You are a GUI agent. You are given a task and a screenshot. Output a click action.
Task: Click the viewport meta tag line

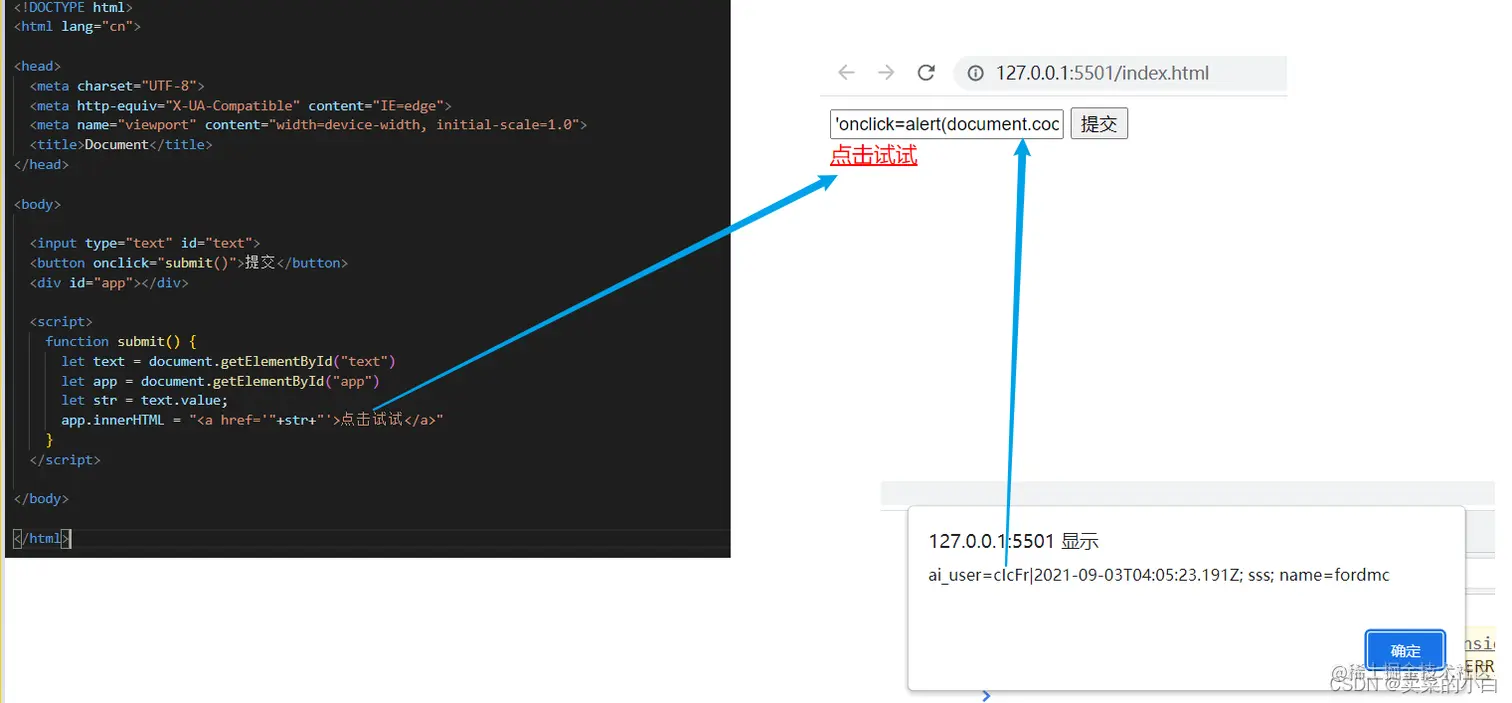pyautogui.click(x=309, y=125)
